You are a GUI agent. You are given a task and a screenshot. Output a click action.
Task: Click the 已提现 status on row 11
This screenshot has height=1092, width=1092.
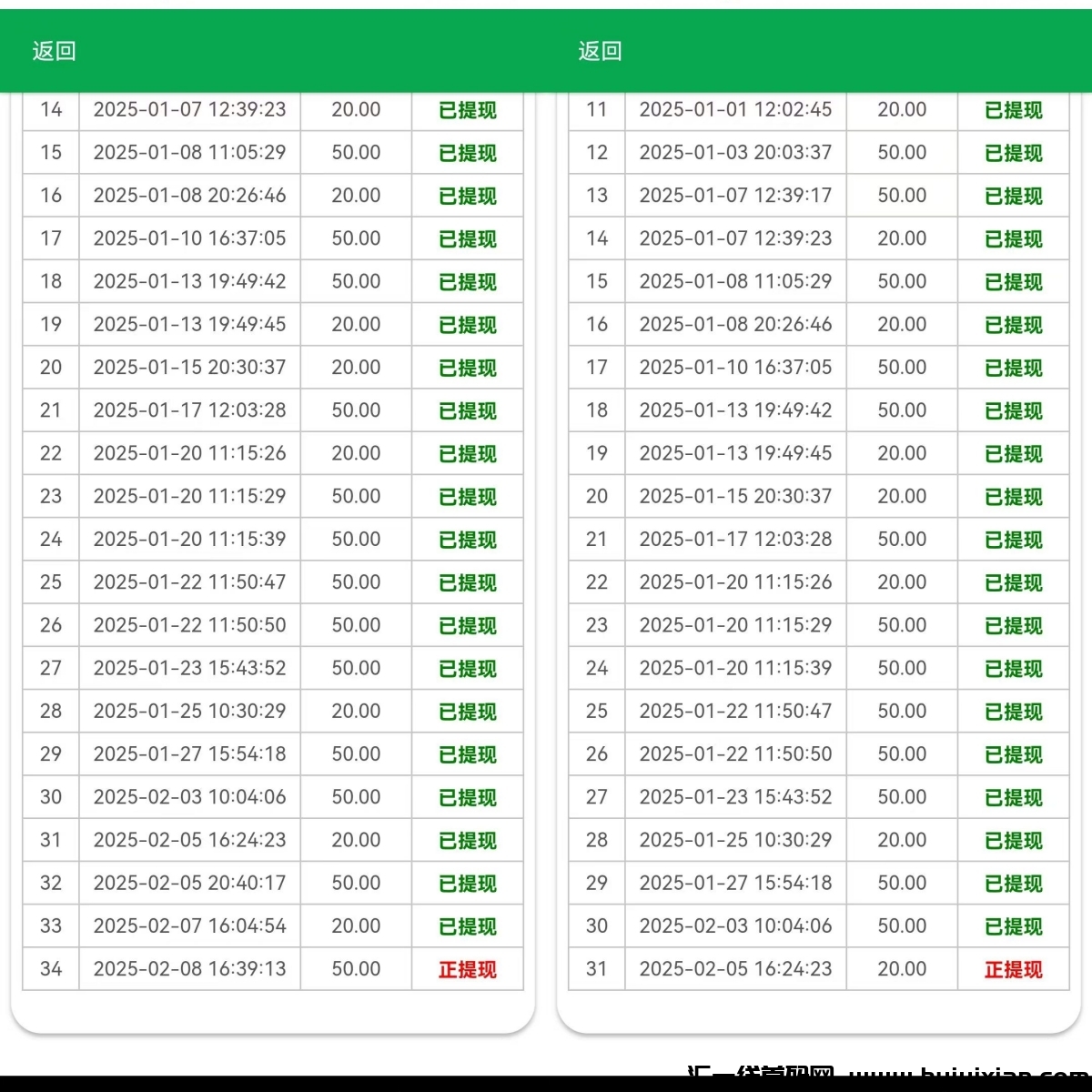tap(1013, 110)
